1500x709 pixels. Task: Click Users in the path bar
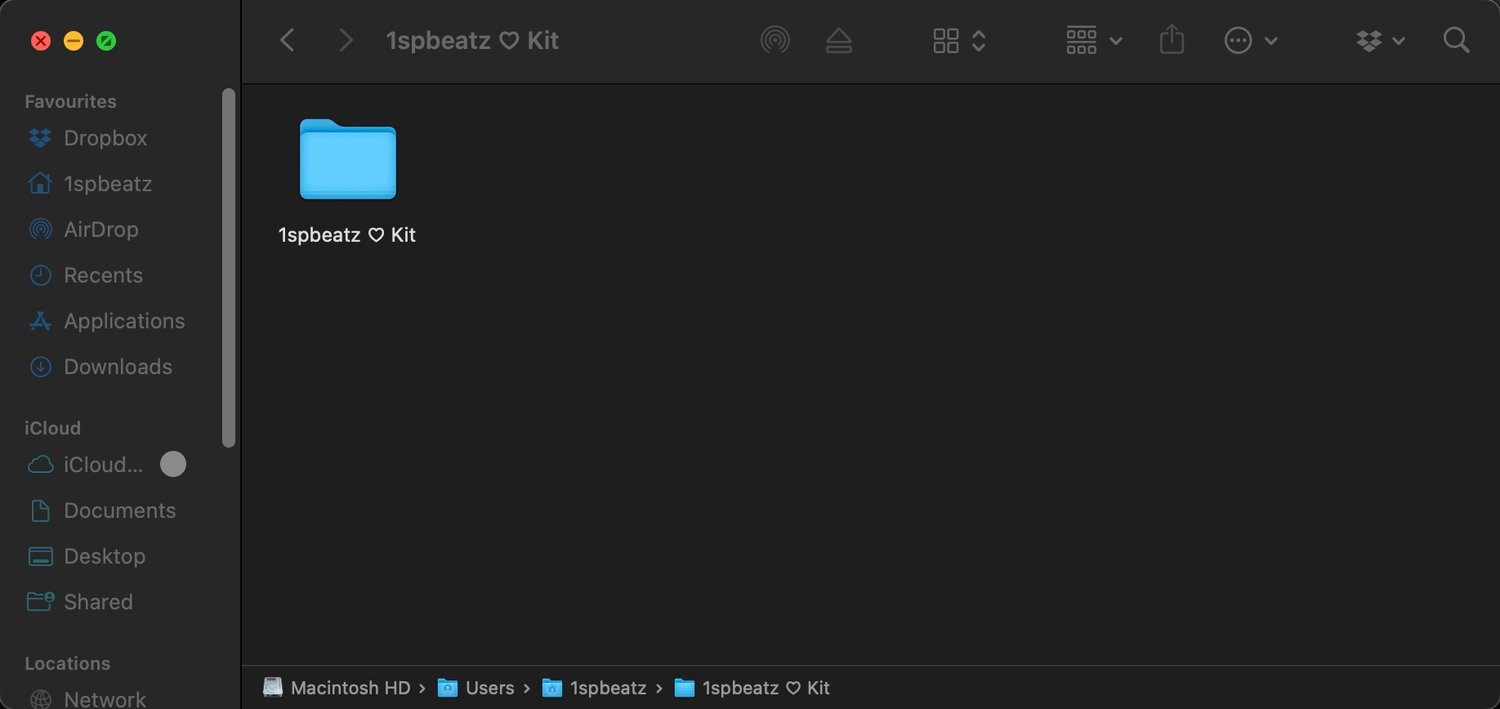[x=476, y=688]
